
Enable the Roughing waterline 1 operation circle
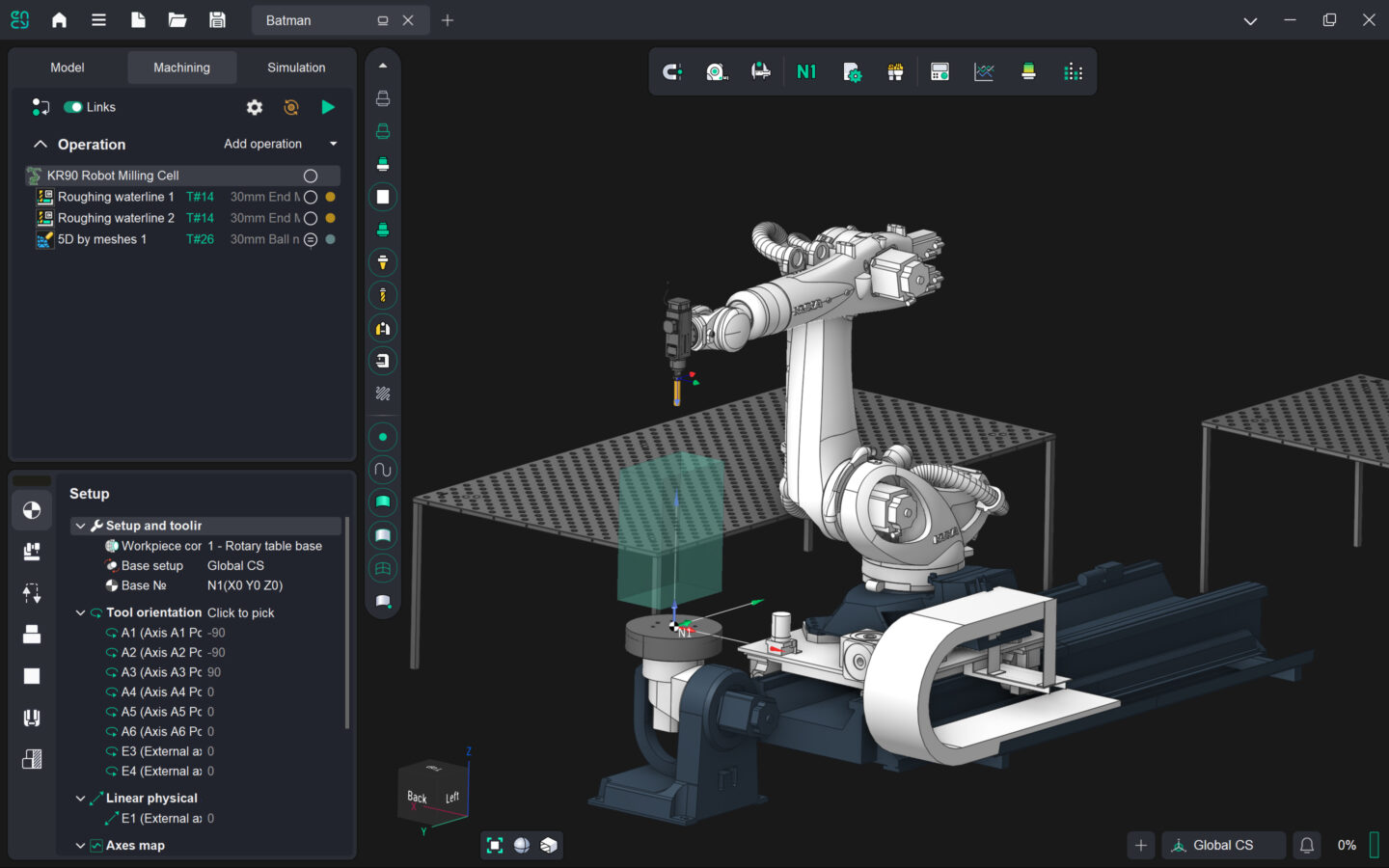point(311,196)
